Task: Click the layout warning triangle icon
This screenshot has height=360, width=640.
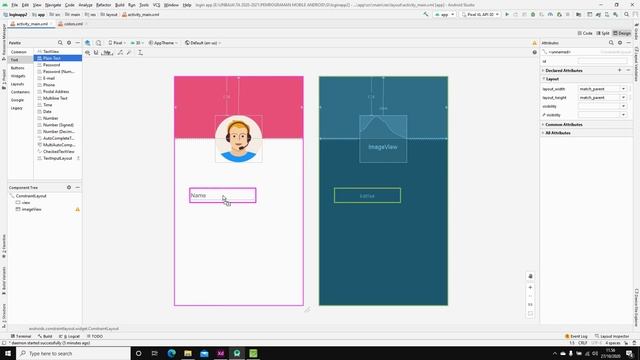Action: click(x=534, y=43)
